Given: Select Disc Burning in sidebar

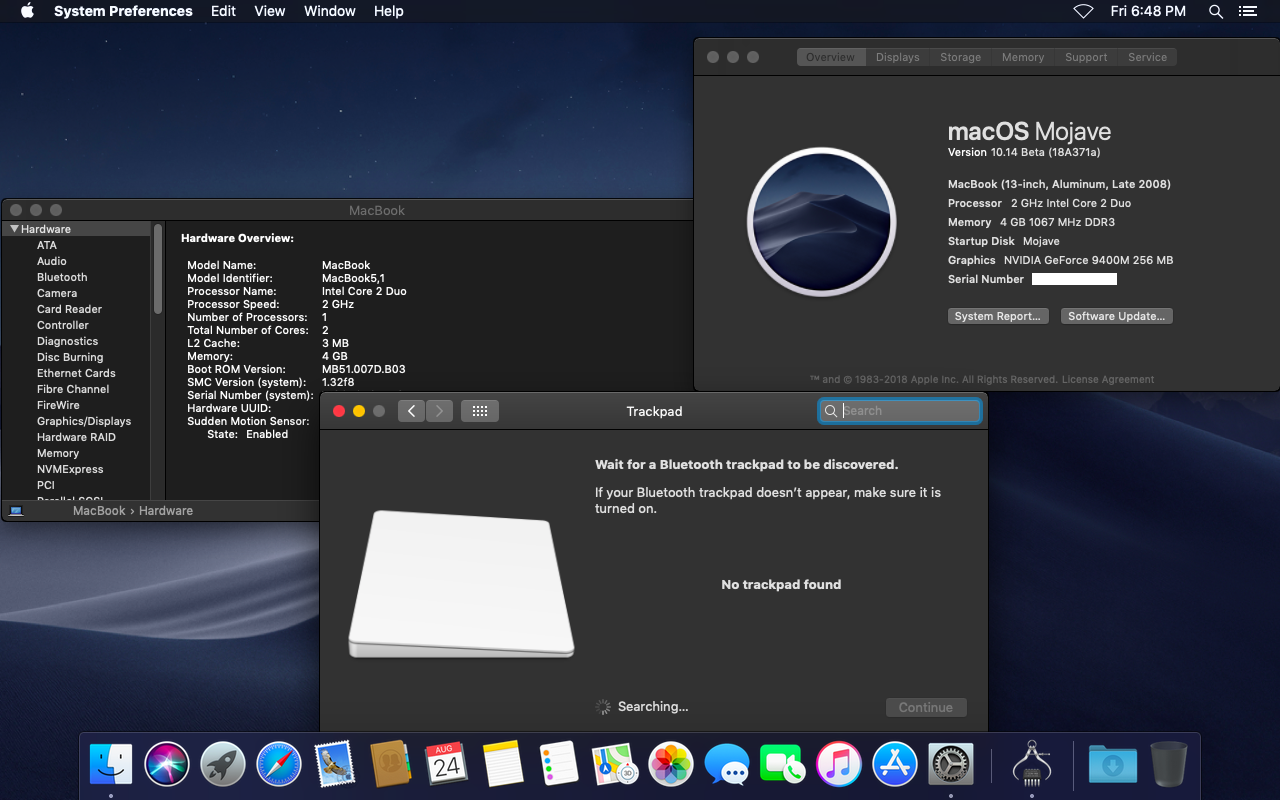Looking at the screenshot, I should coord(70,357).
